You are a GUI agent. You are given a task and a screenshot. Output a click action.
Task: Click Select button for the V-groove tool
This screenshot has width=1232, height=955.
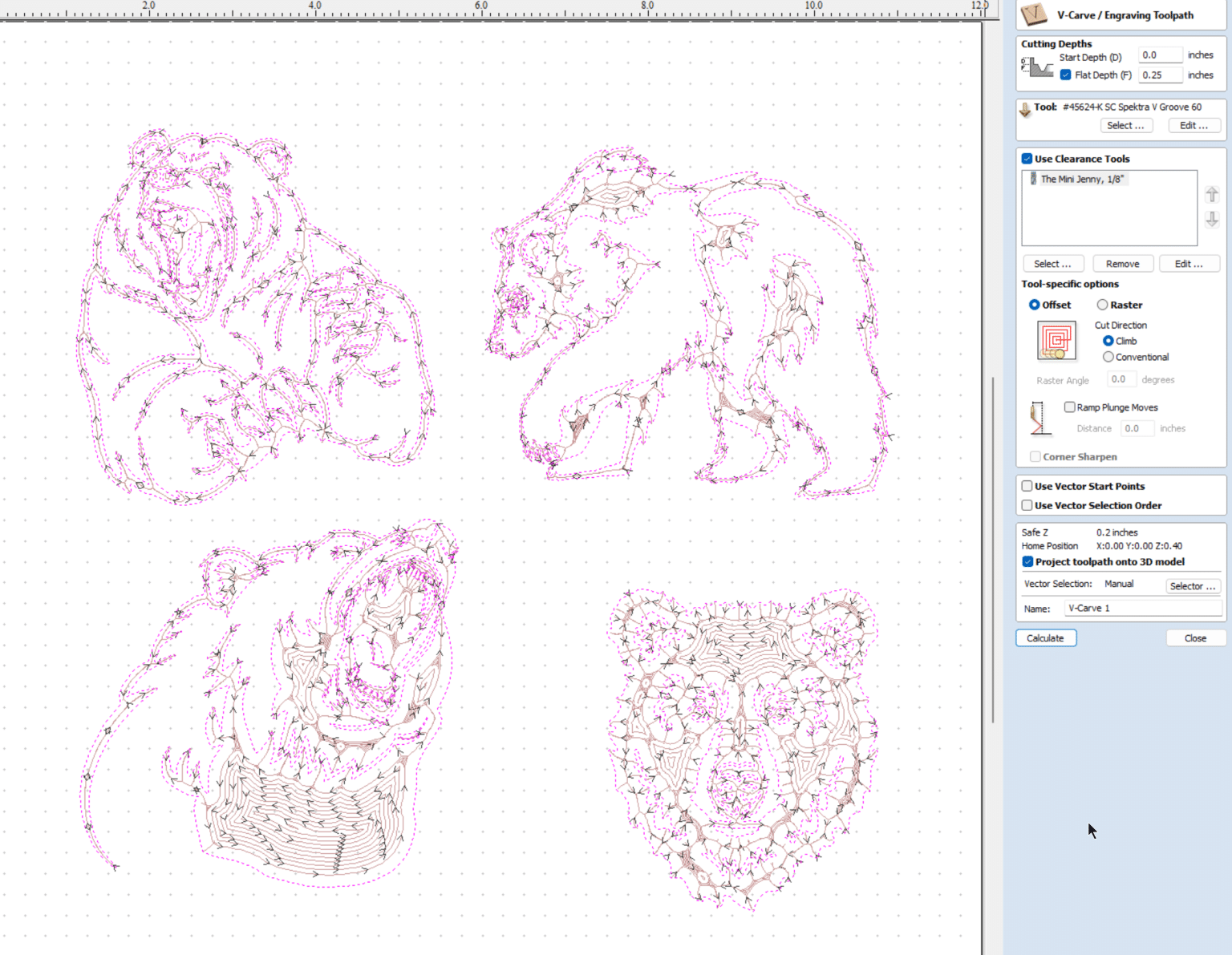(x=1125, y=125)
